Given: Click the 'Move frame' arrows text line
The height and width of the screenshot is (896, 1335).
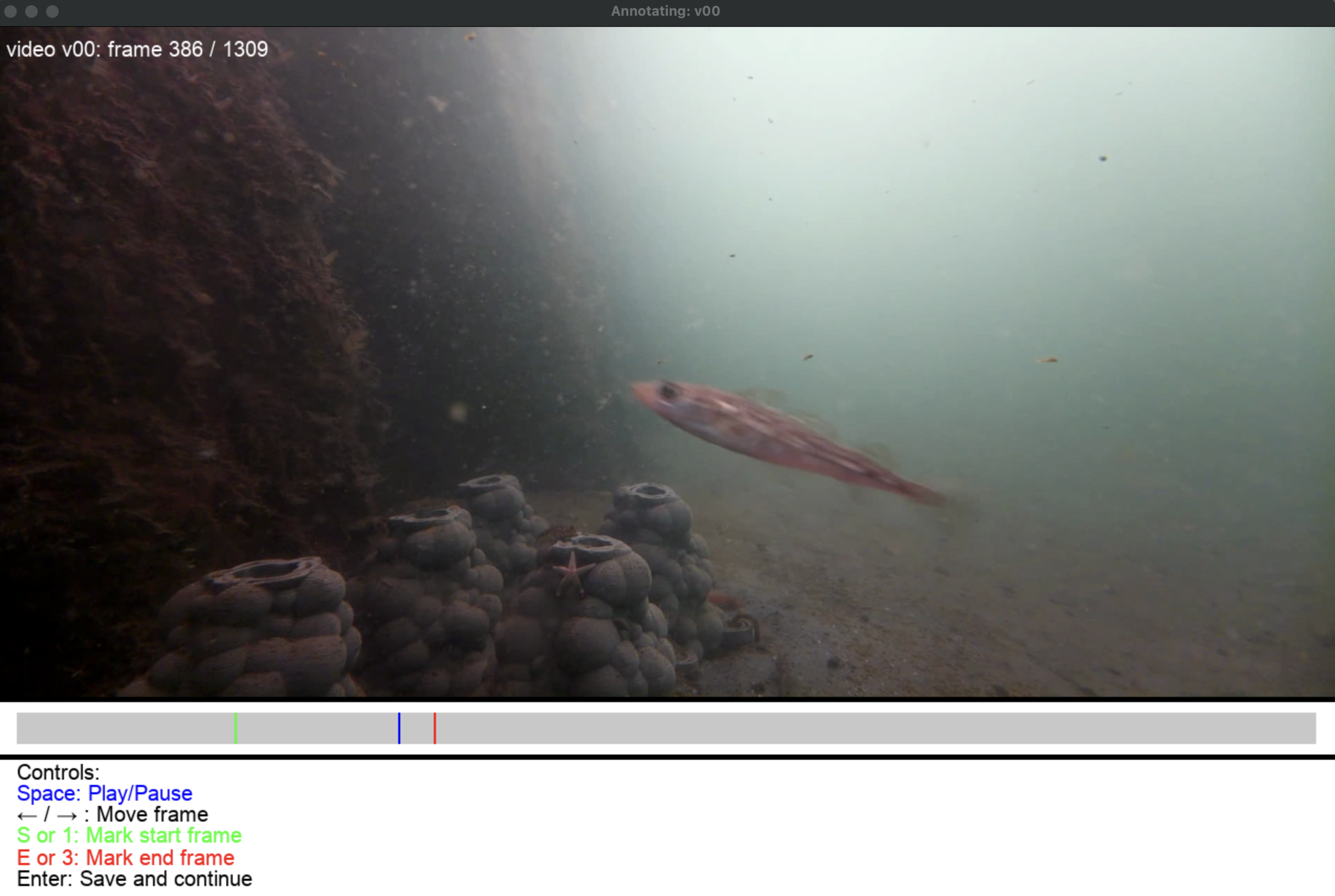Looking at the screenshot, I should pyautogui.click(x=113, y=814).
